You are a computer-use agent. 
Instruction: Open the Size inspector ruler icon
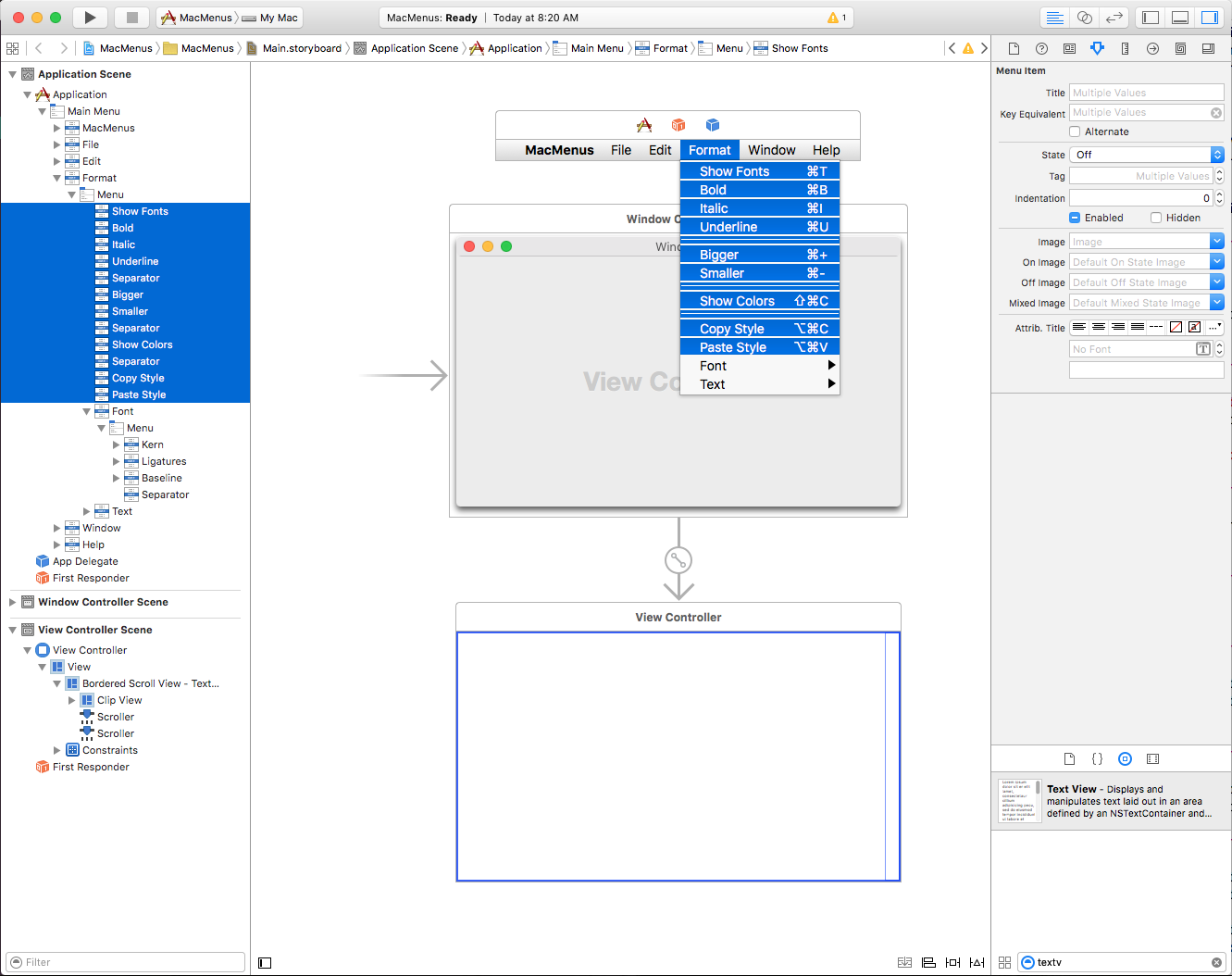1125,48
